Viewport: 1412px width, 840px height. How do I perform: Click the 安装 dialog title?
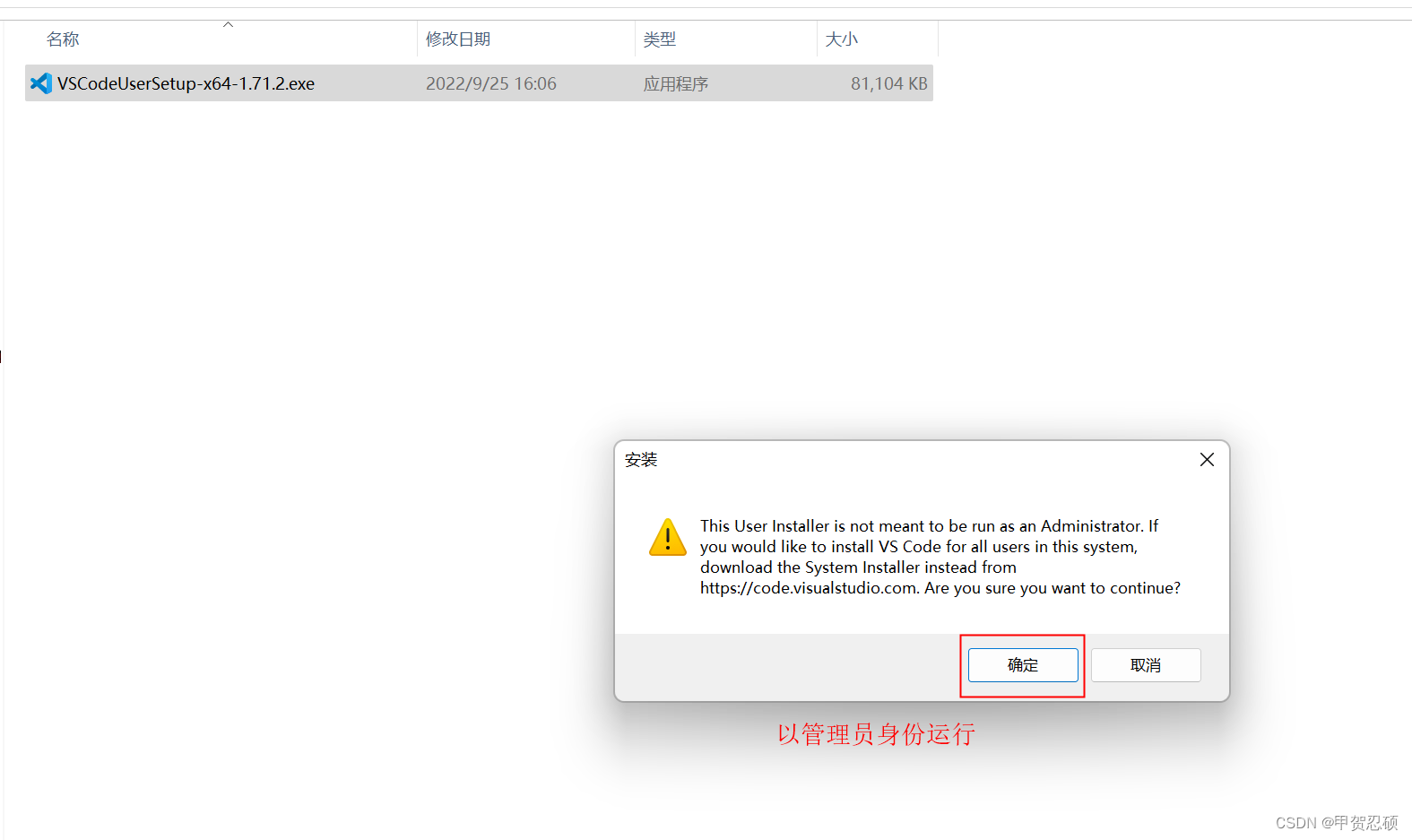point(641,460)
